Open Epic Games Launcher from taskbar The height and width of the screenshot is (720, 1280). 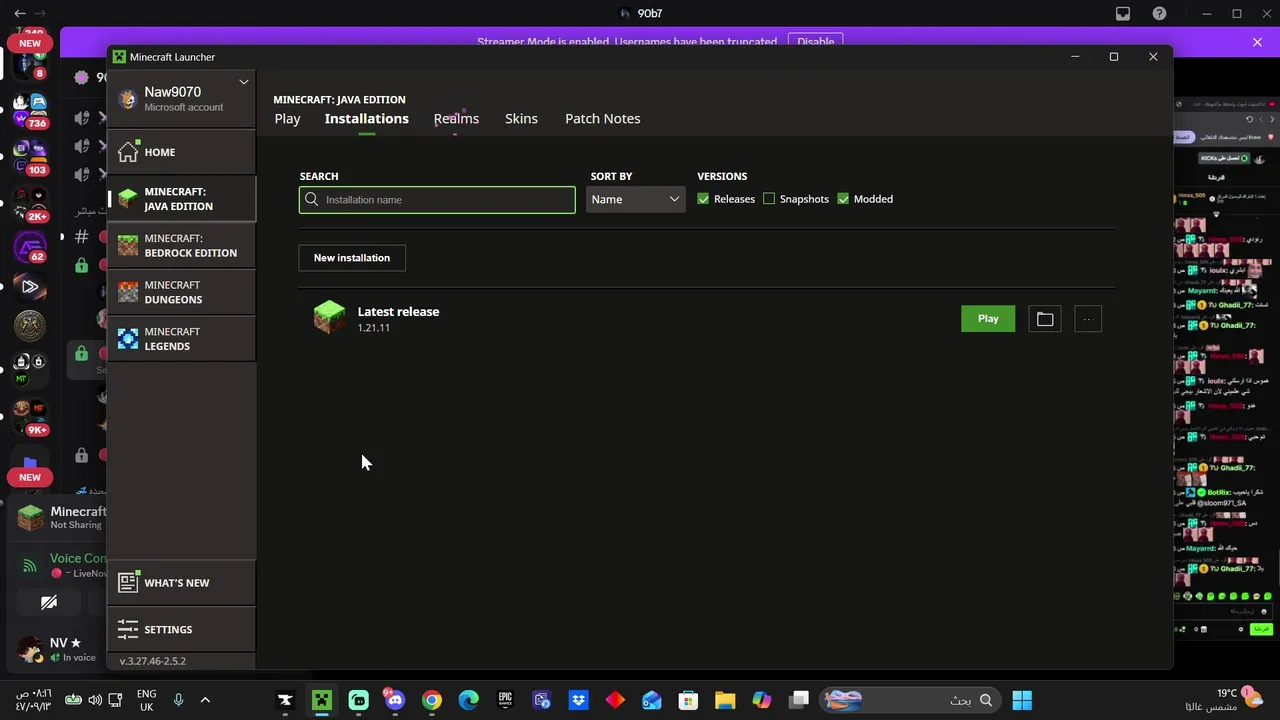[x=505, y=700]
